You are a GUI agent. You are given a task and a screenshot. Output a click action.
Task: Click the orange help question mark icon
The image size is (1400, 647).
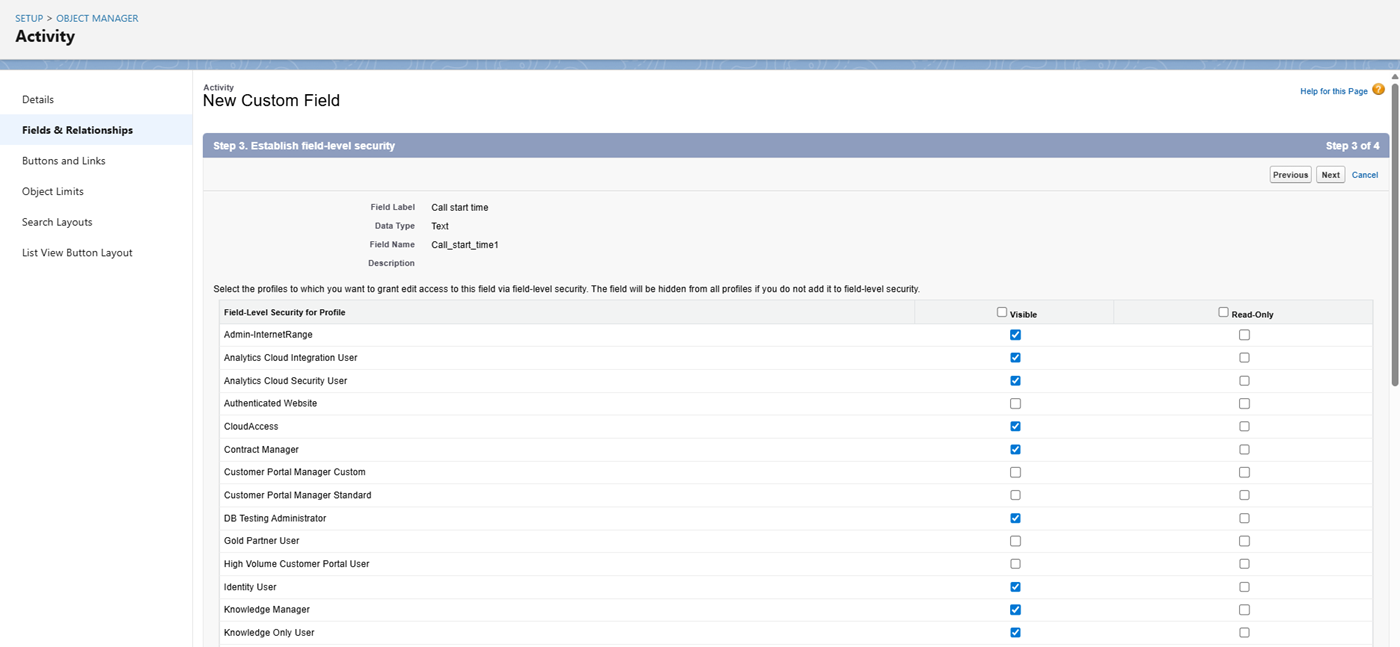click(x=1379, y=90)
